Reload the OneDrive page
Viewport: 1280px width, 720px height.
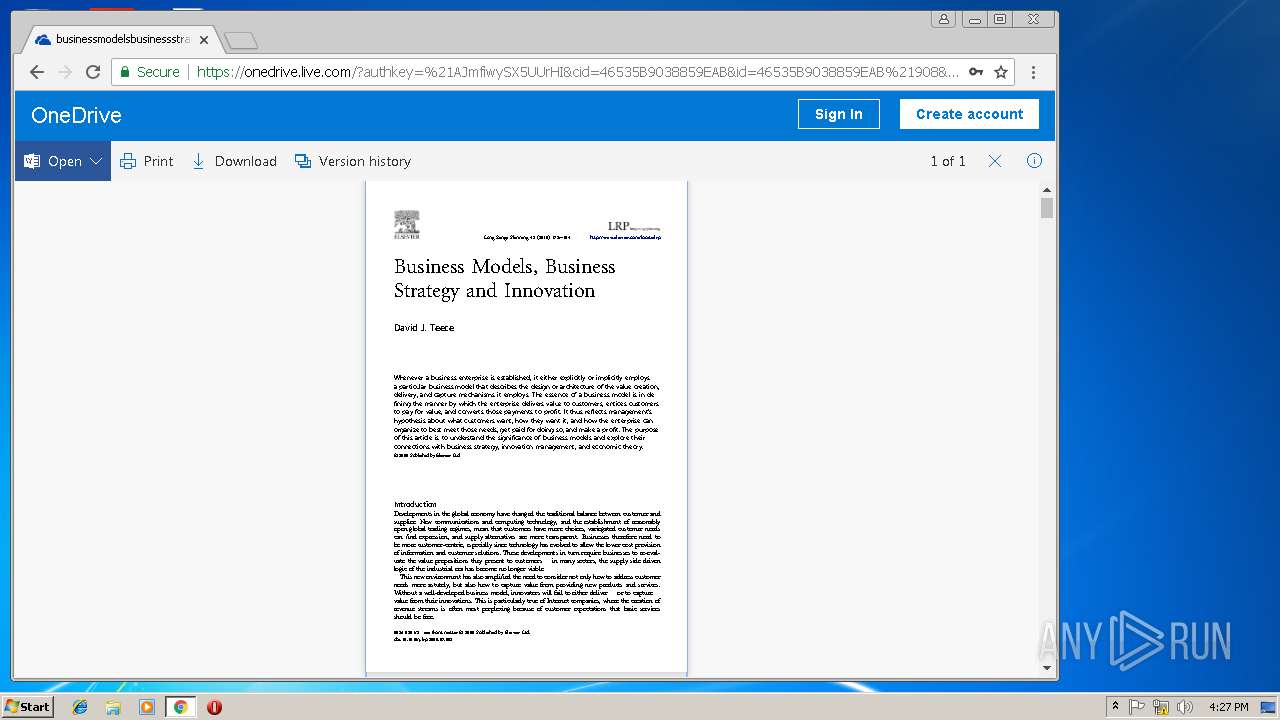(93, 72)
